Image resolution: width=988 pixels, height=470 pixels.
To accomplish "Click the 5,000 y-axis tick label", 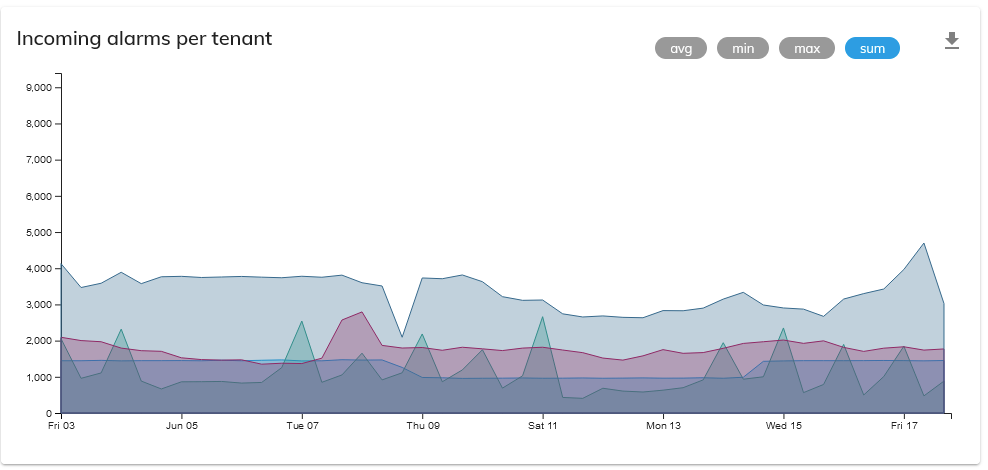I will pyautogui.click(x=38, y=233).
